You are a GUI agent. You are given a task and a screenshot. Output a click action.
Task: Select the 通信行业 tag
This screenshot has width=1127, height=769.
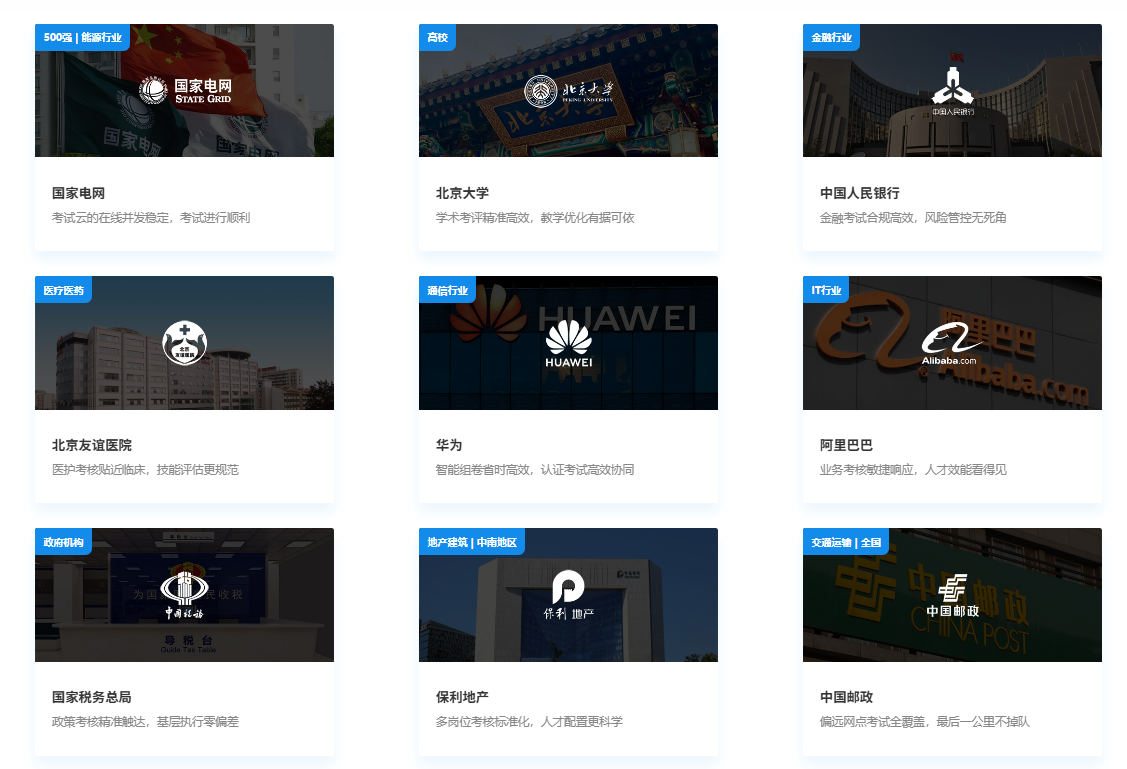tap(447, 290)
